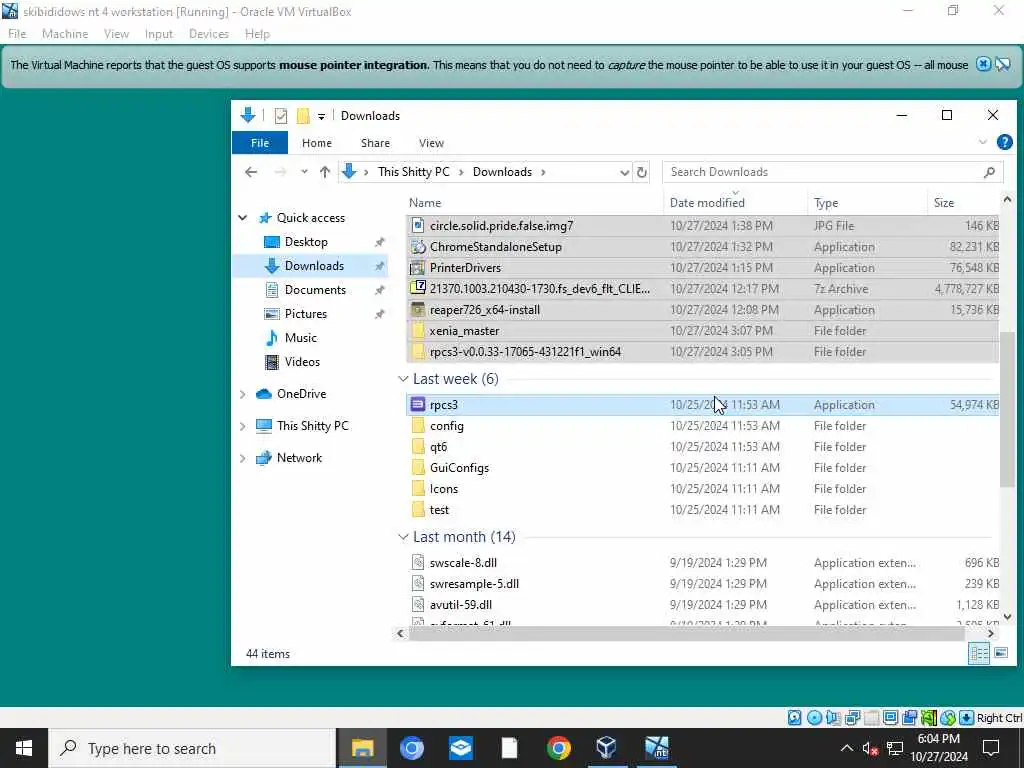Select the swscale-8.dll file
This screenshot has width=1024, height=768.
(702, 562)
